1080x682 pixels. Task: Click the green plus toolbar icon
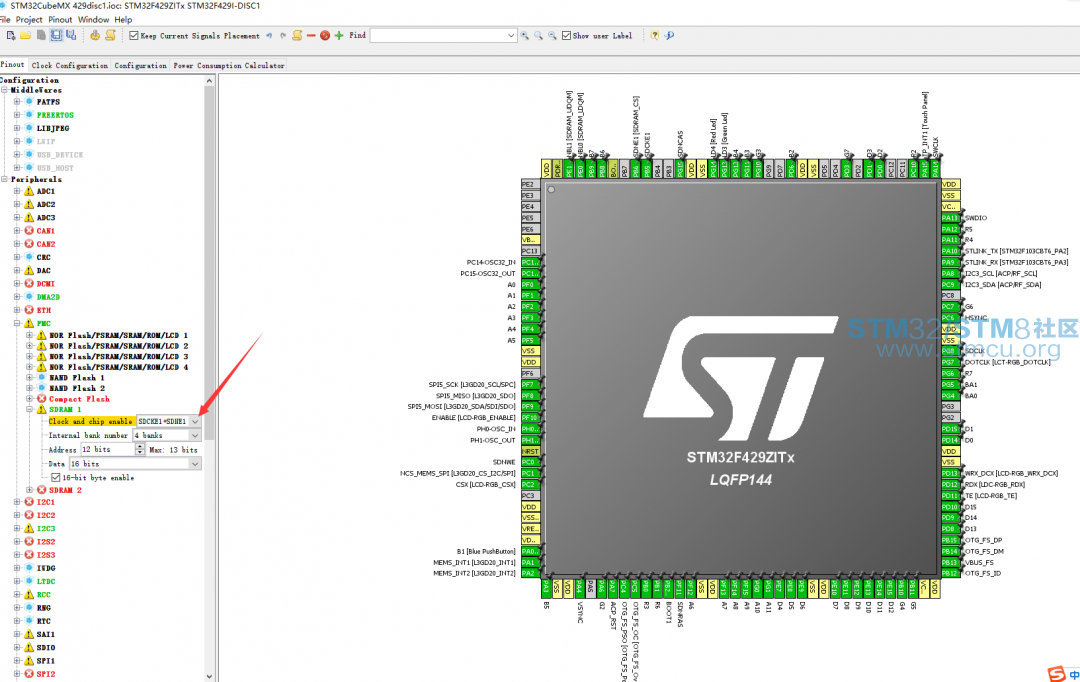(x=339, y=35)
